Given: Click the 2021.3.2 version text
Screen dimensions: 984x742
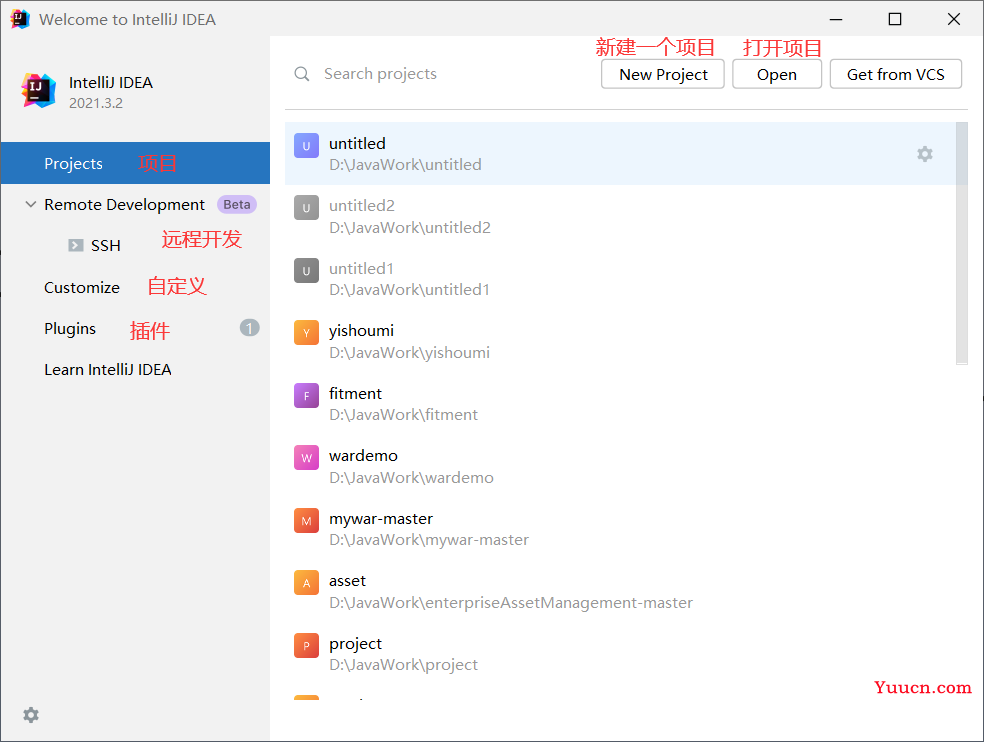Looking at the screenshot, I should coord(95,103).
